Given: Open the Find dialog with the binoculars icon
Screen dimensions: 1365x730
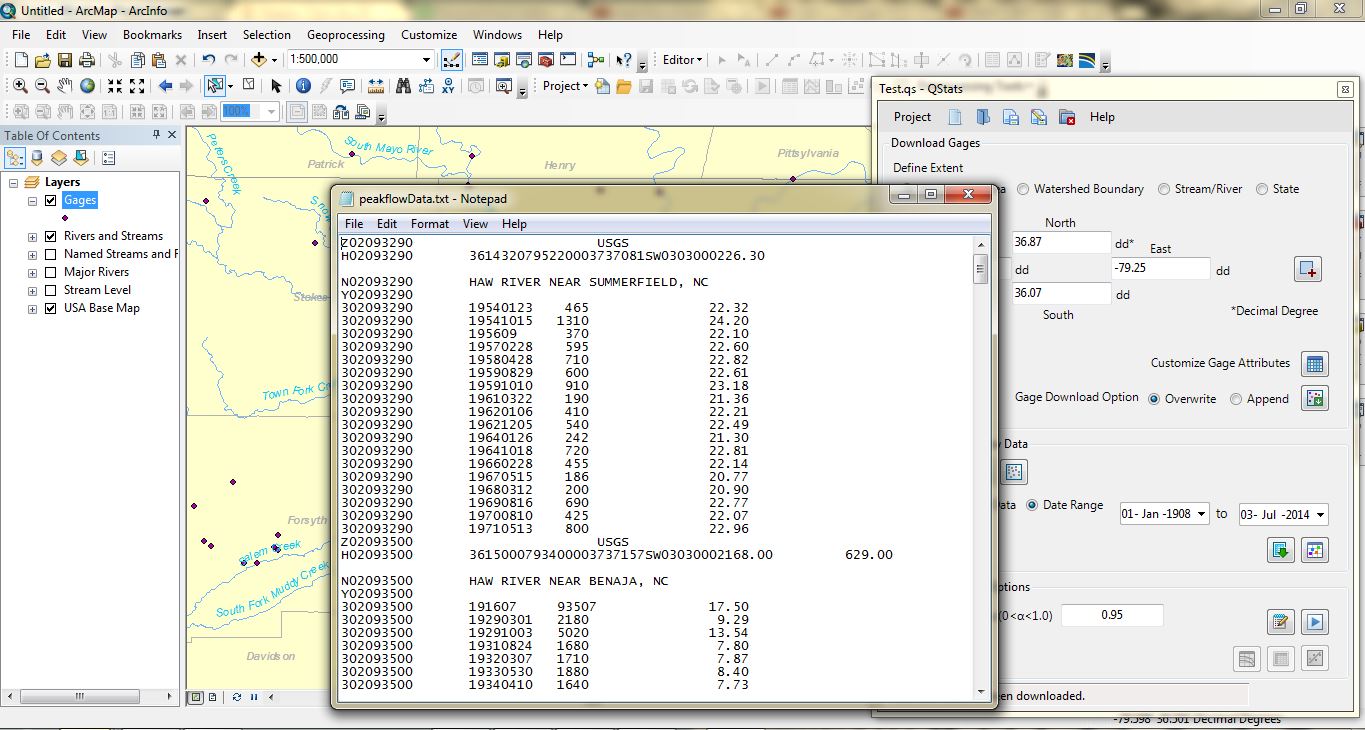Looking at the screenshot, I should coord(404,84).
